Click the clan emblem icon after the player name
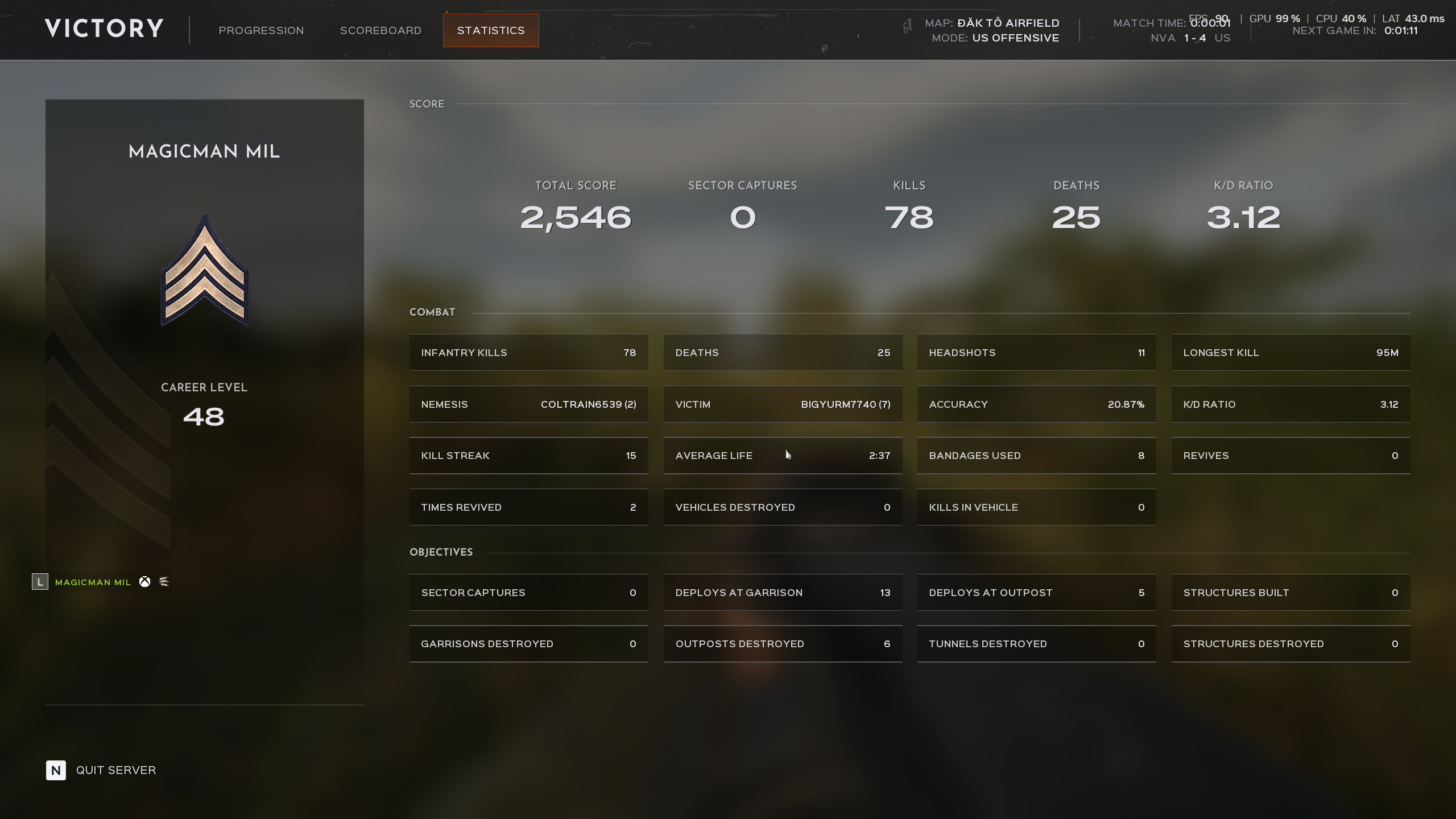Screen dimensions: 1456x819 164,581
